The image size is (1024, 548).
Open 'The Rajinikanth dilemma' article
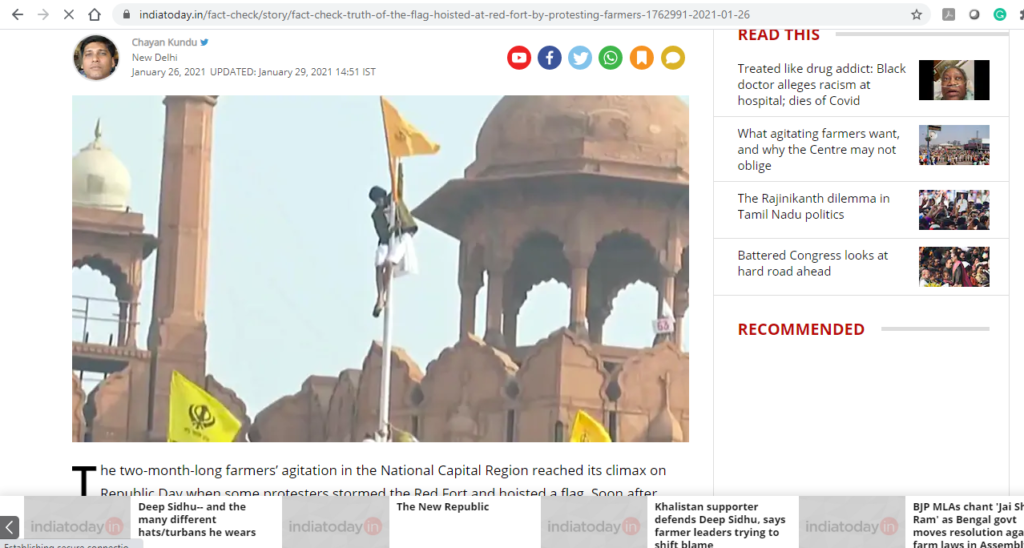coord(813,206)
